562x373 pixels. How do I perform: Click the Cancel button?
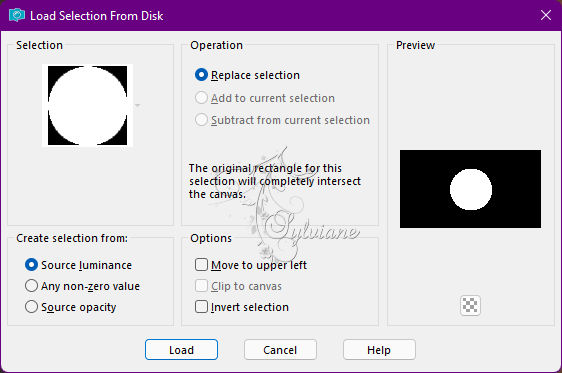[x=280, y=350]
